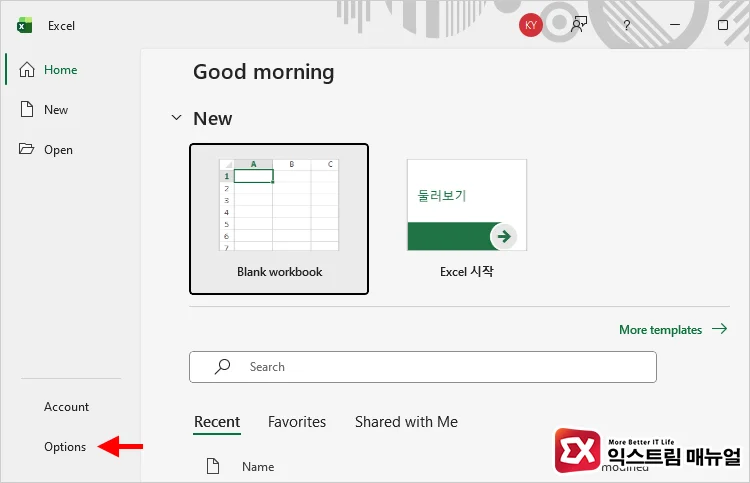Switch to the Recent tab

(x=217, y=422)
